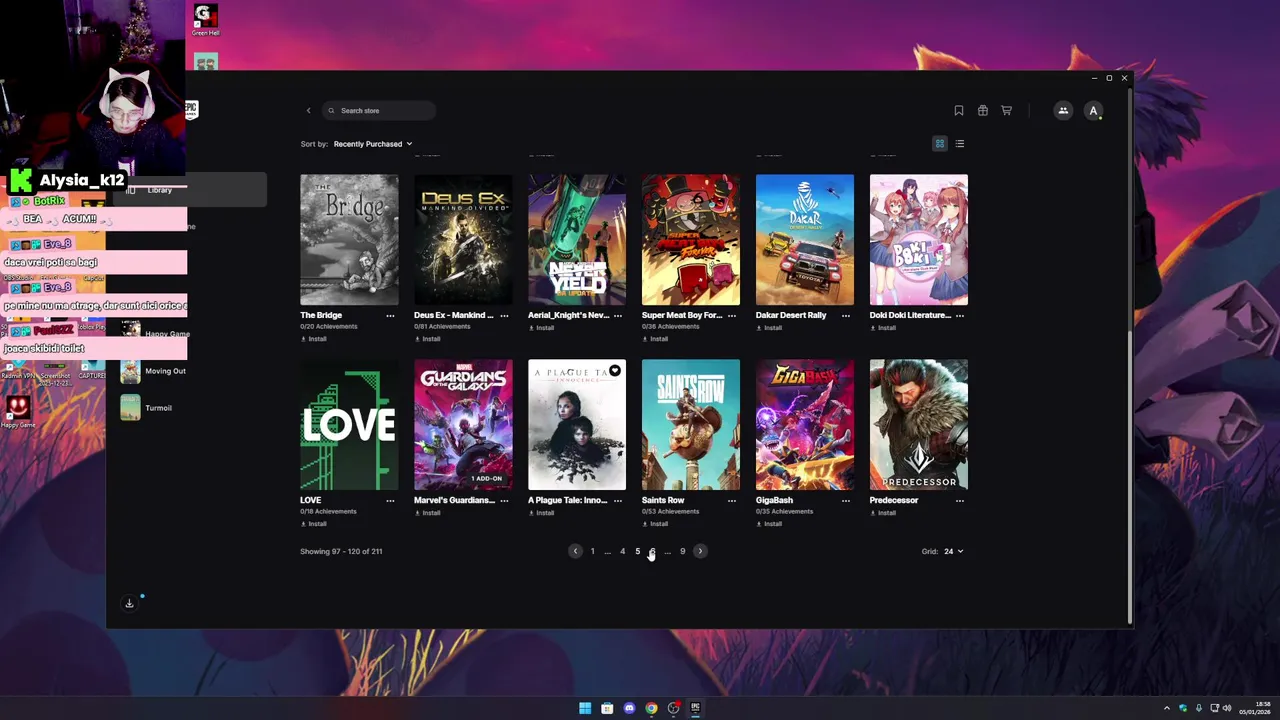Install The Bridge
Viewport: 1280px width, 720px height.
314,339
